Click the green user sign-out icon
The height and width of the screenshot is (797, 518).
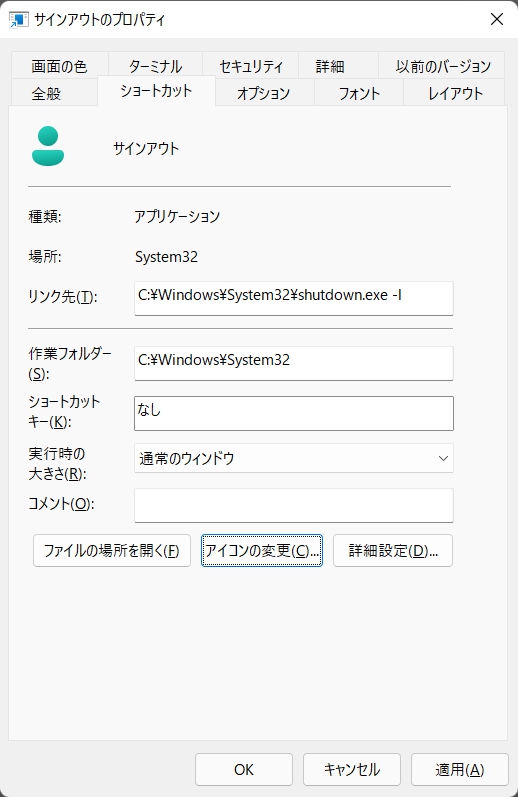[x=48, y=146]
